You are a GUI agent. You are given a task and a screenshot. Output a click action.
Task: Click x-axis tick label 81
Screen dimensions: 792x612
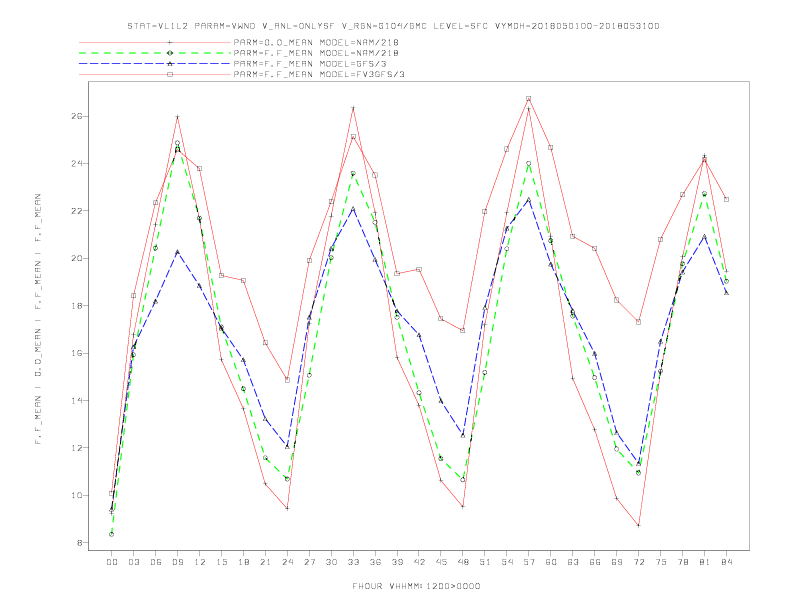click(x=704, y=562)
